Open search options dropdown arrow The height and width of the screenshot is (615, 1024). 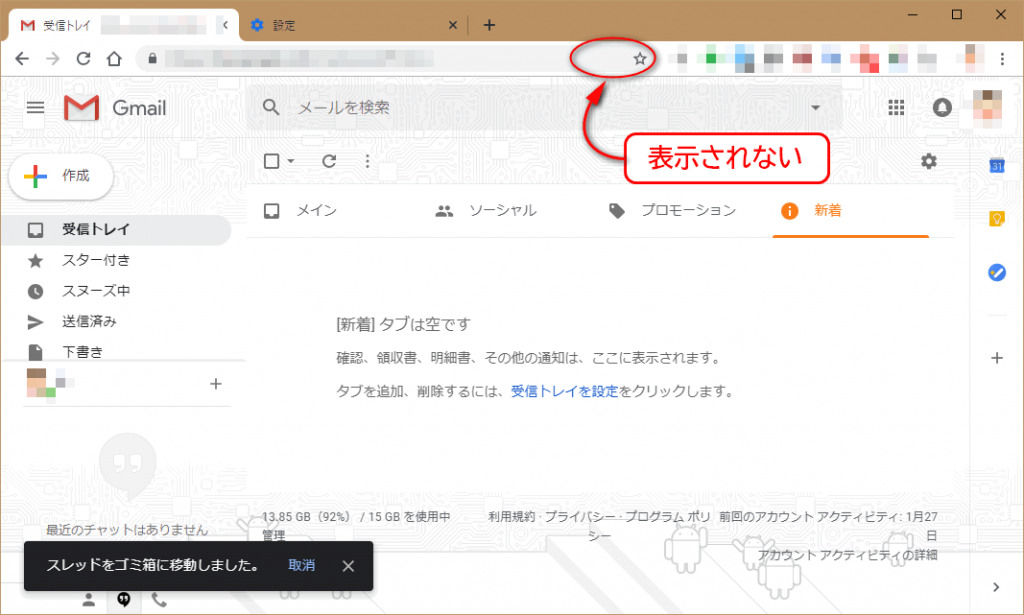(815, 108)
